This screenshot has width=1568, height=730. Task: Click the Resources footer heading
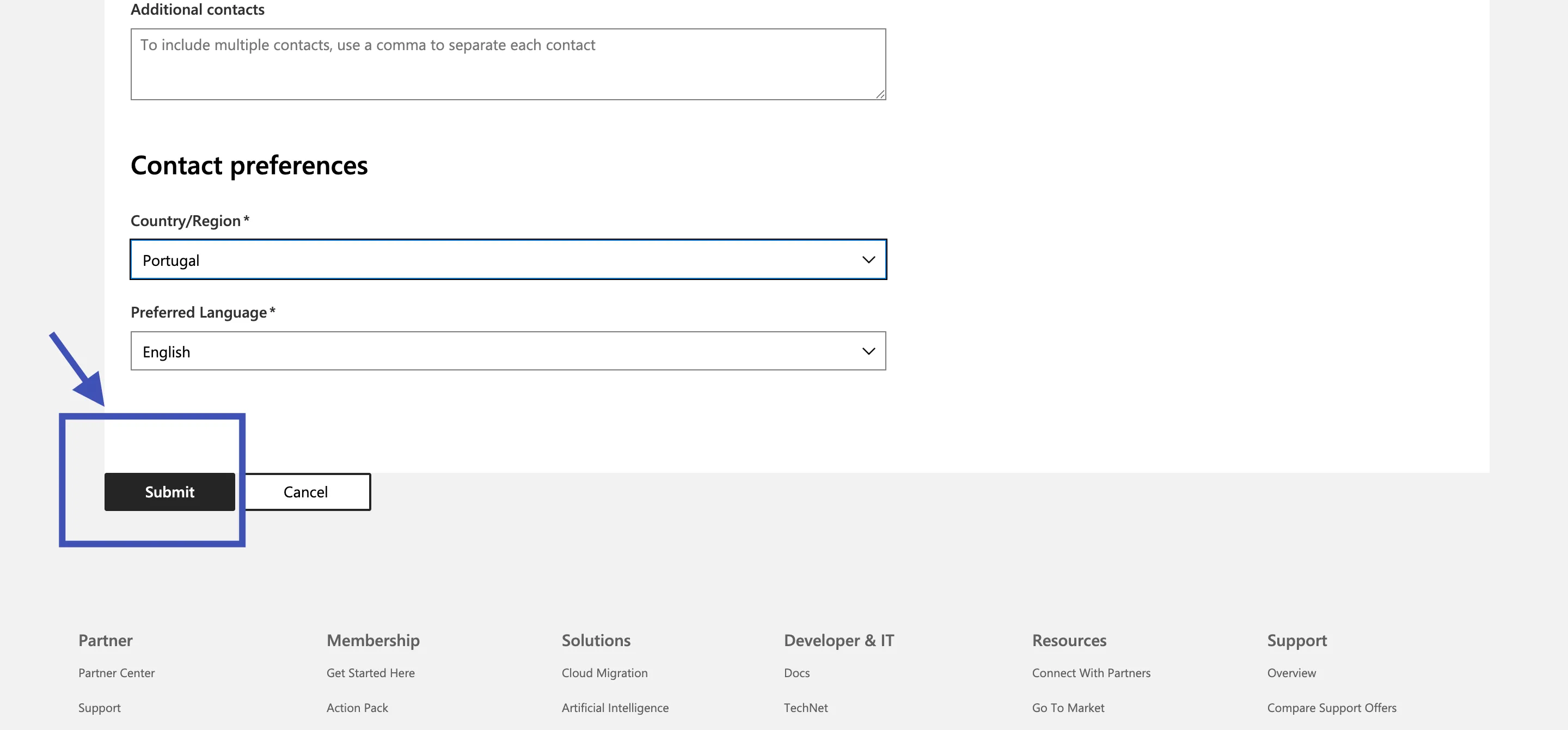tap(1069, 640)
